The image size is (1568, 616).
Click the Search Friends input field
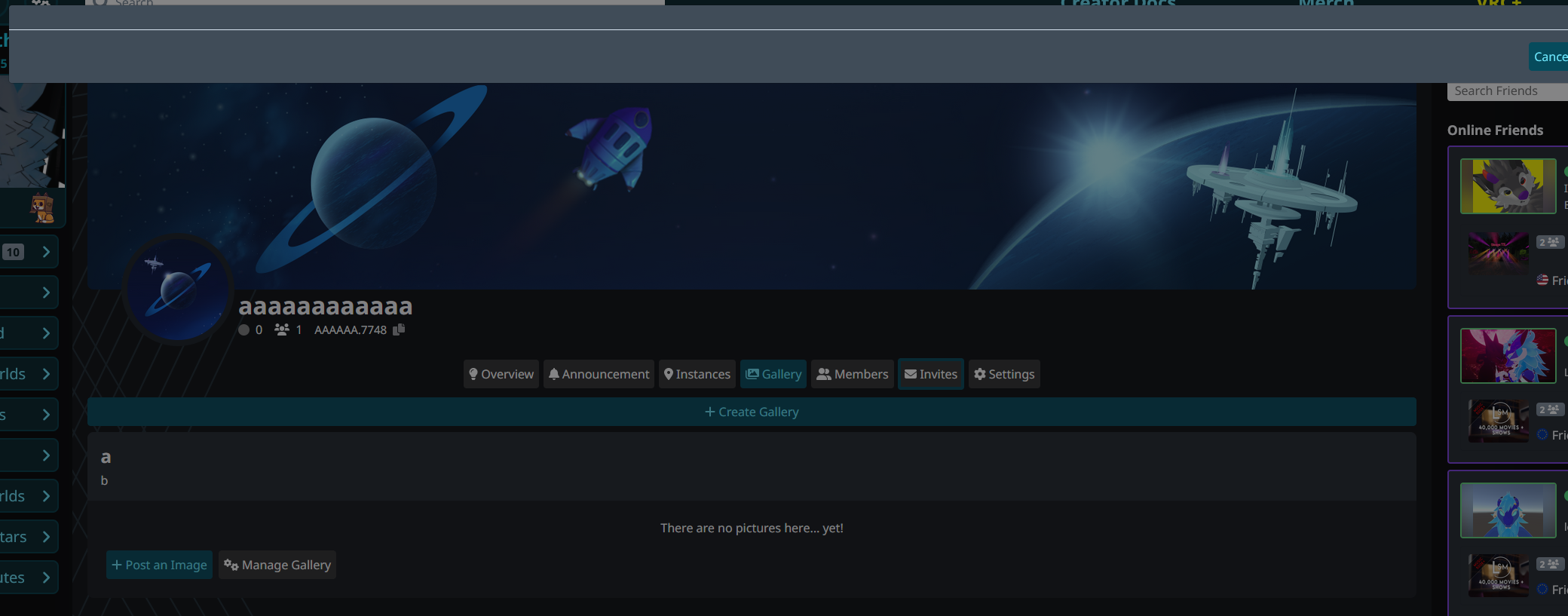point(1506,90)
